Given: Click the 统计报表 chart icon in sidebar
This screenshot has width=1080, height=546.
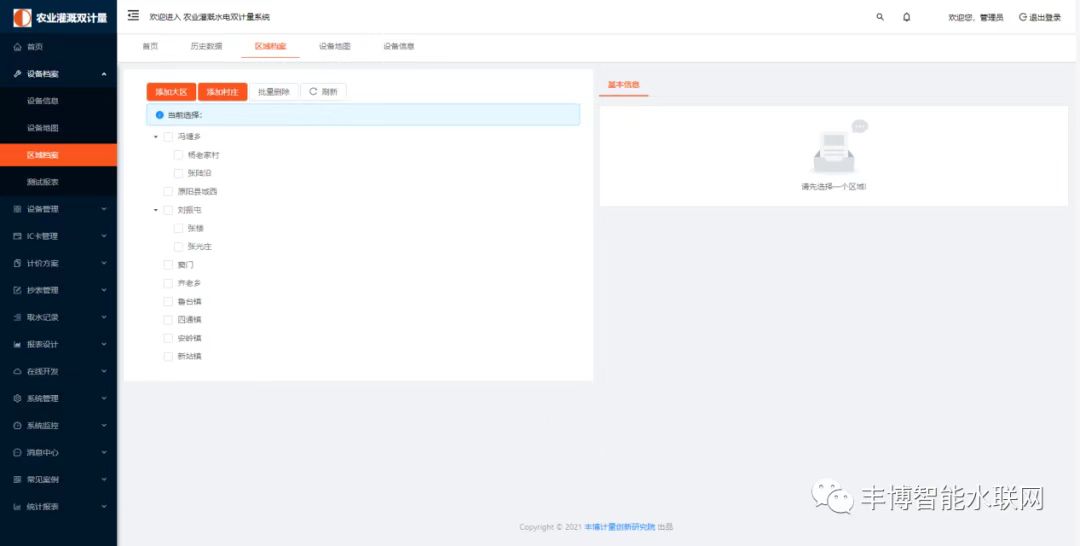Looking at the screenshot, I should pos(17,506).
